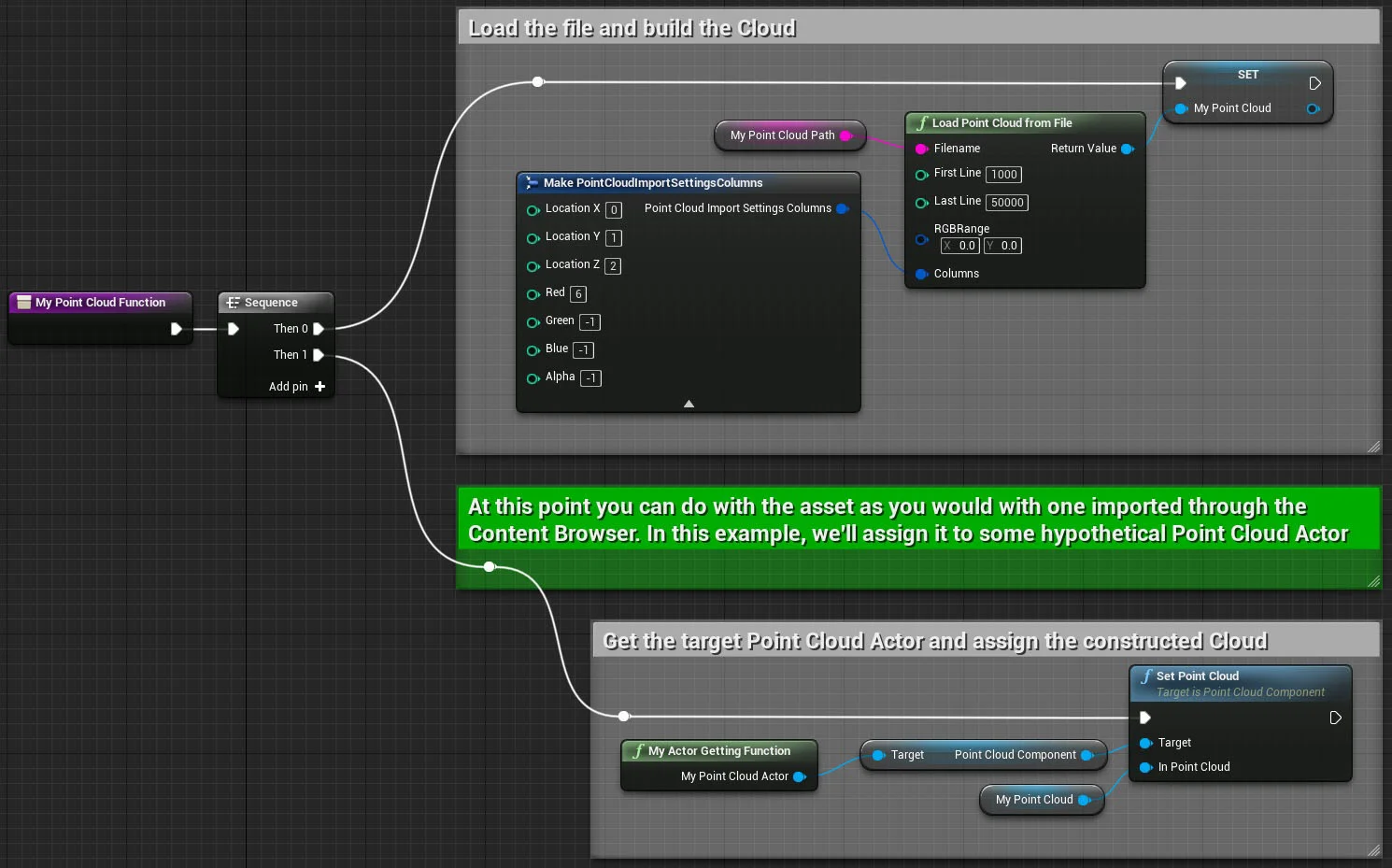Viewport: 1392px width, 868px height.
Task: Click the Filename input pin
Action: [x=921, y=149]
